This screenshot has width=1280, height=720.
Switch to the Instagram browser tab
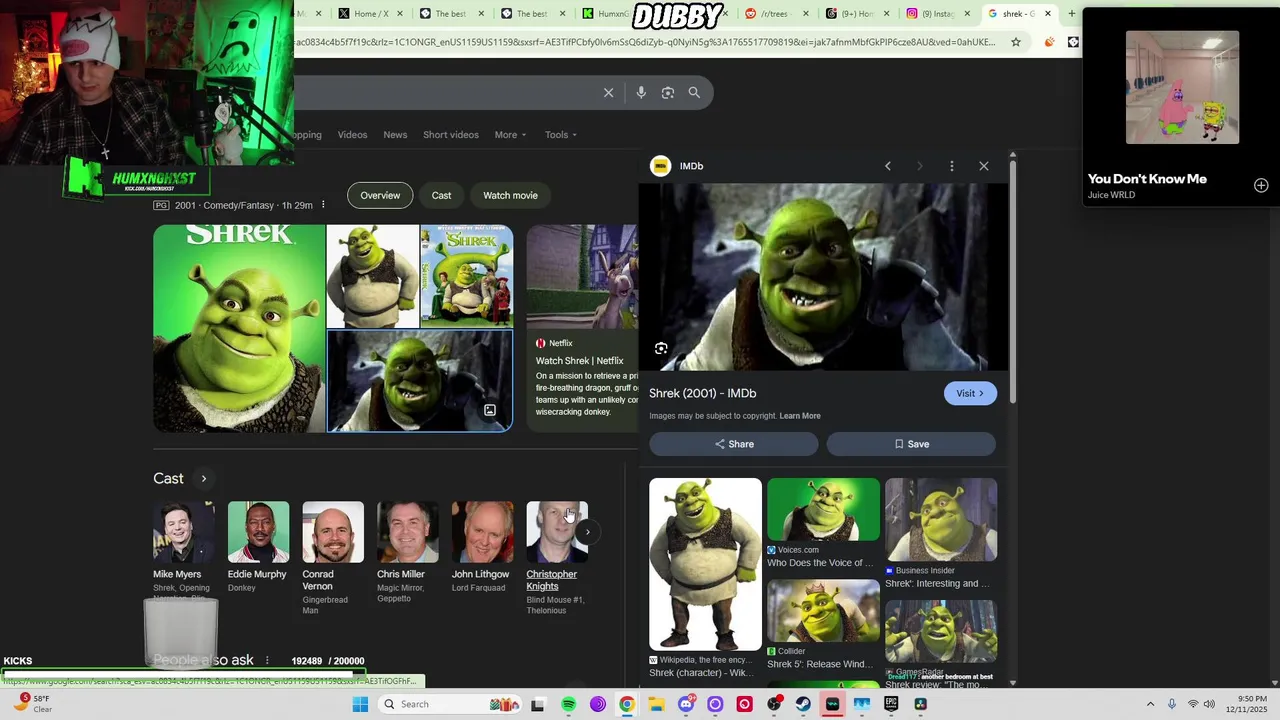point(938,14)
